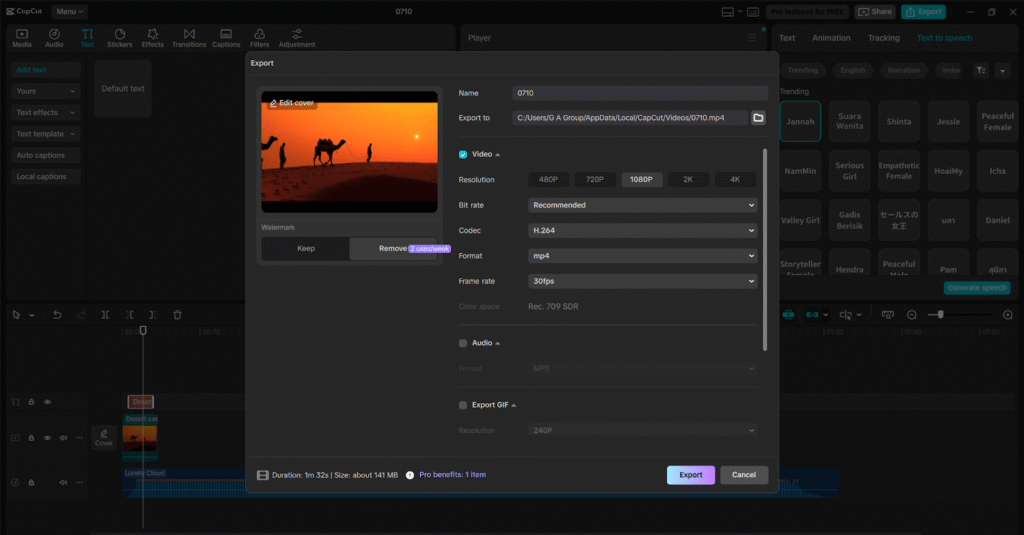Uncheck the Video export checkbox
Image resolution: width=1024 pixels, height=535 pixels.
coord(463,154)
